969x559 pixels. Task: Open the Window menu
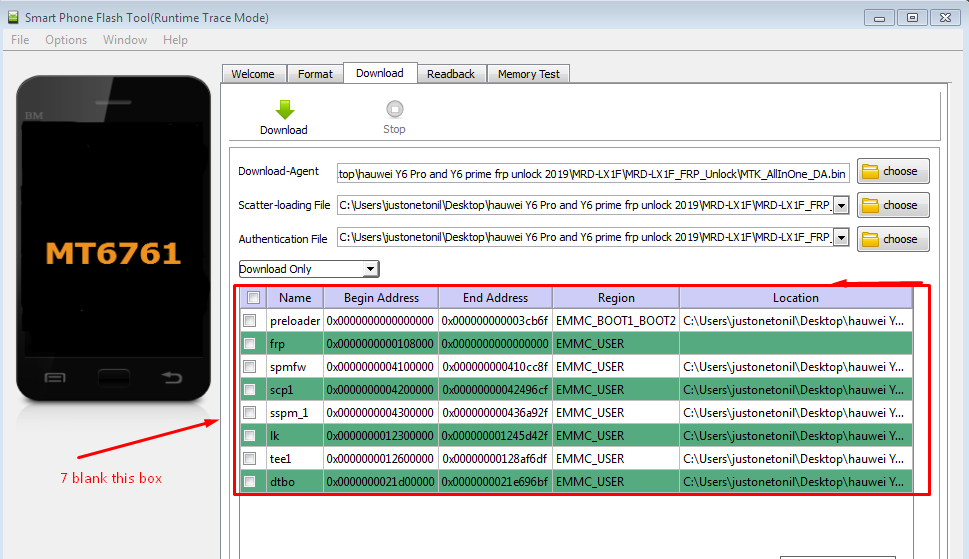125,40
